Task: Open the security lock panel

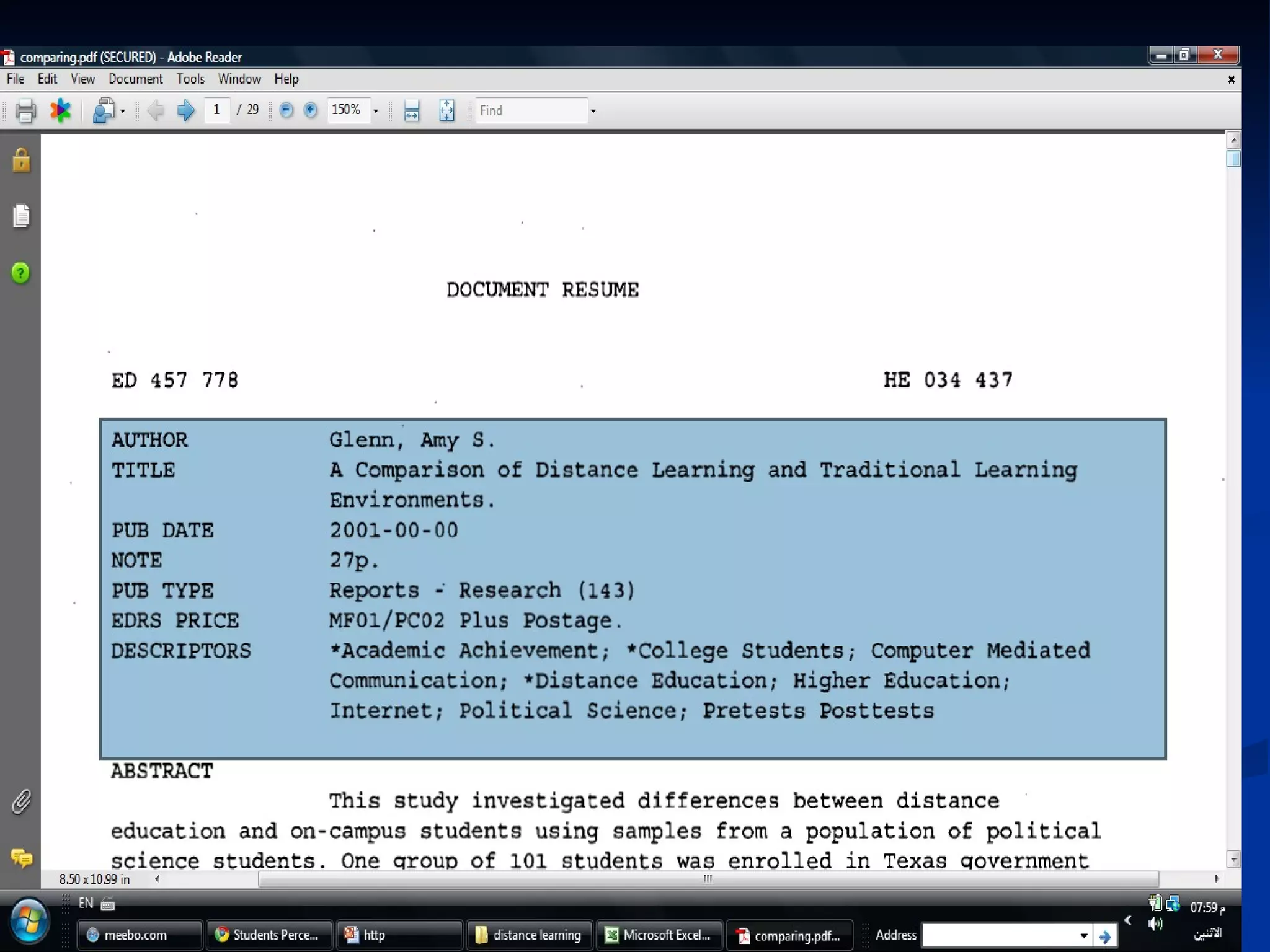Action: (x=21, y=160)
